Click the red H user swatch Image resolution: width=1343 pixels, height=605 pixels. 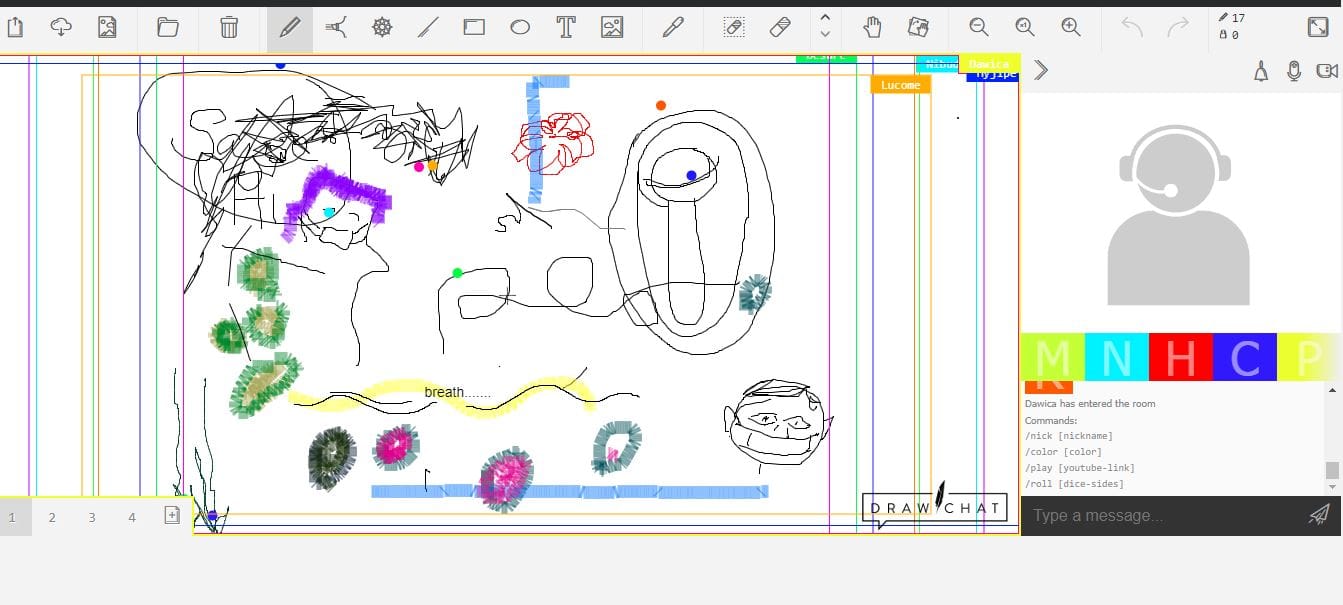click(1180, 357)
